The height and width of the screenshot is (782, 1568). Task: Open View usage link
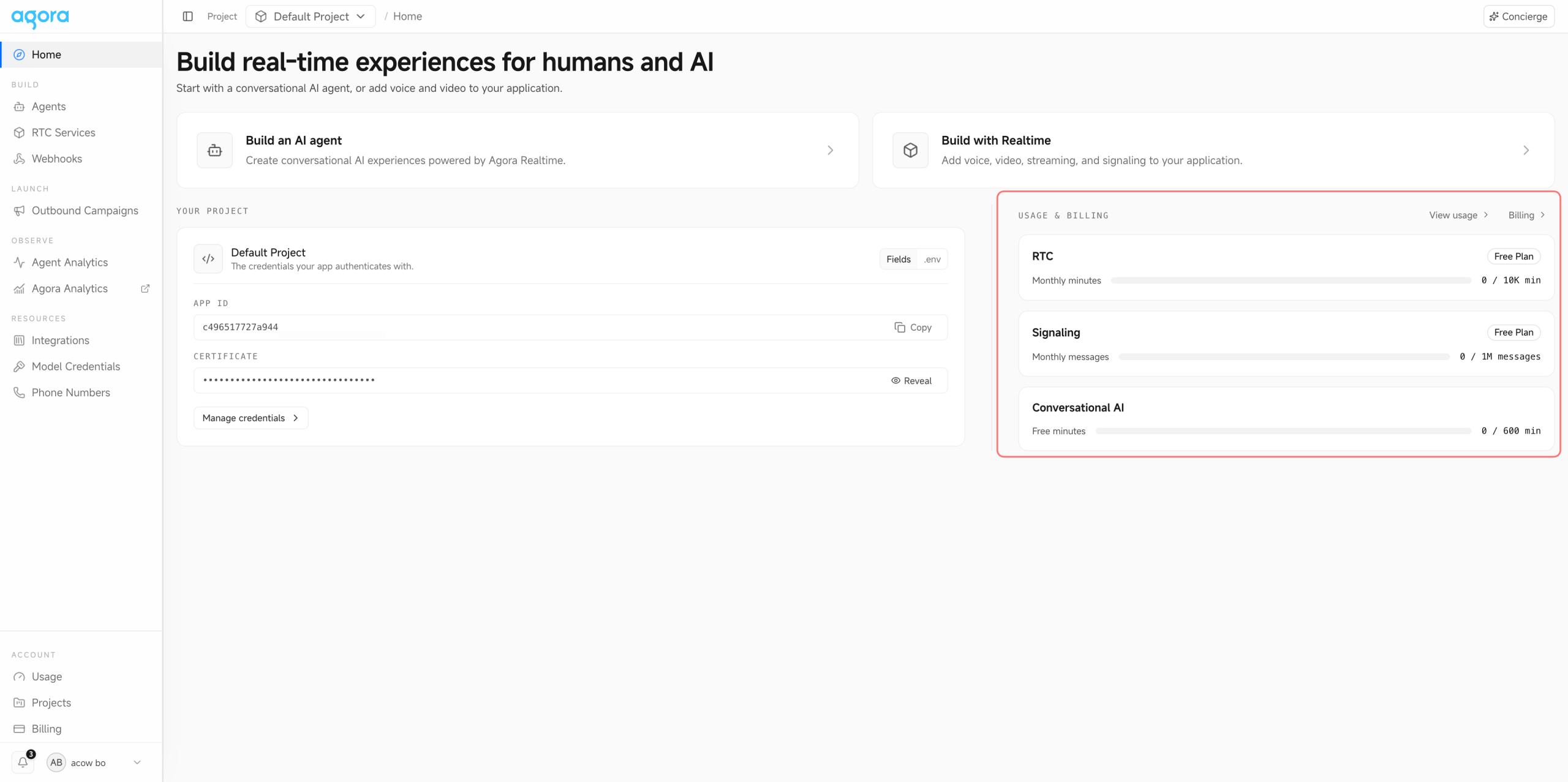pos(1458,215)
